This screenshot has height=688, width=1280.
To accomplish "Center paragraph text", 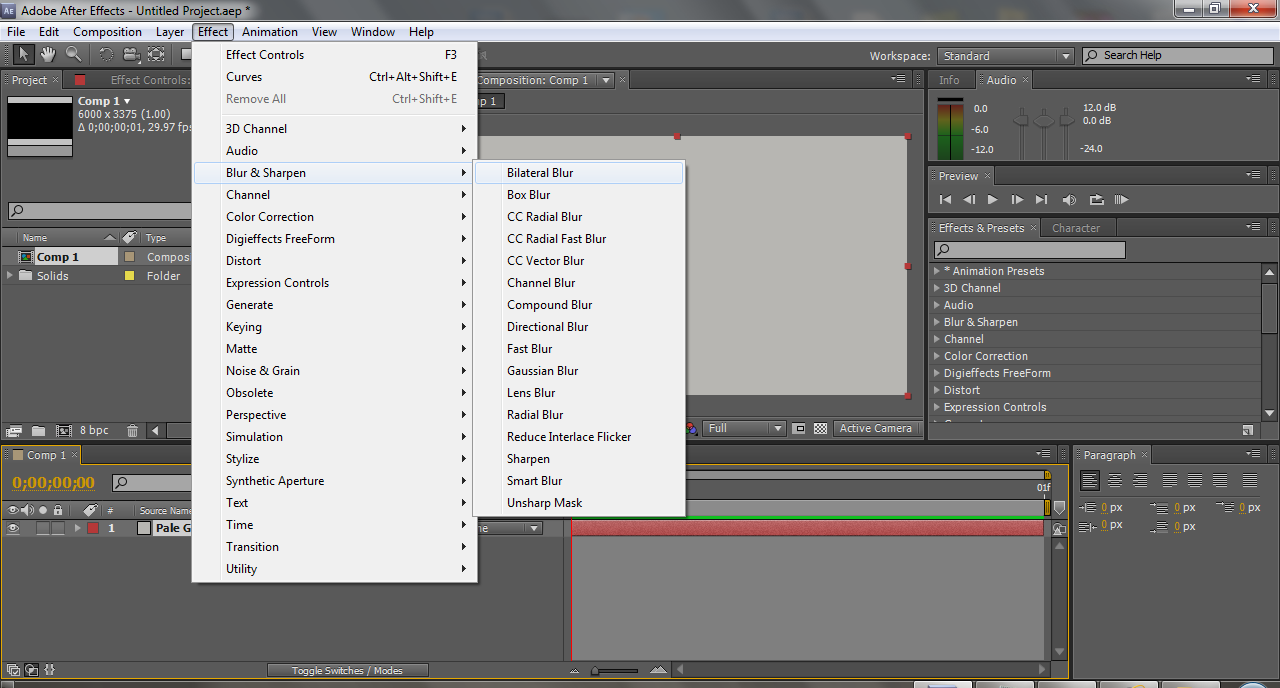I will (1114, 481).
